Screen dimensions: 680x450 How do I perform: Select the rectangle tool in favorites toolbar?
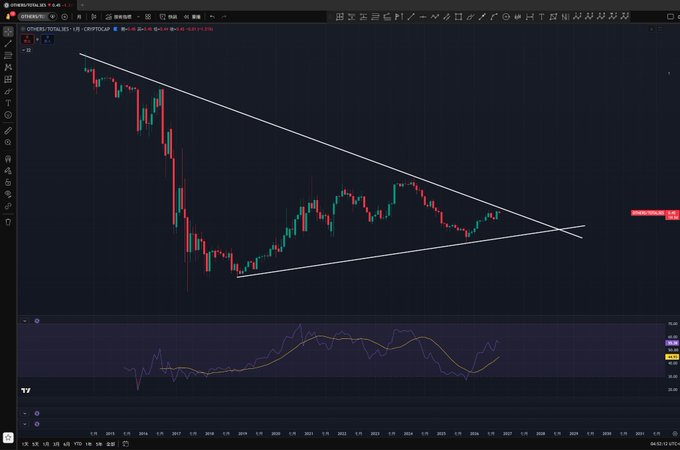pyautogui.click(x=458, y=16)
